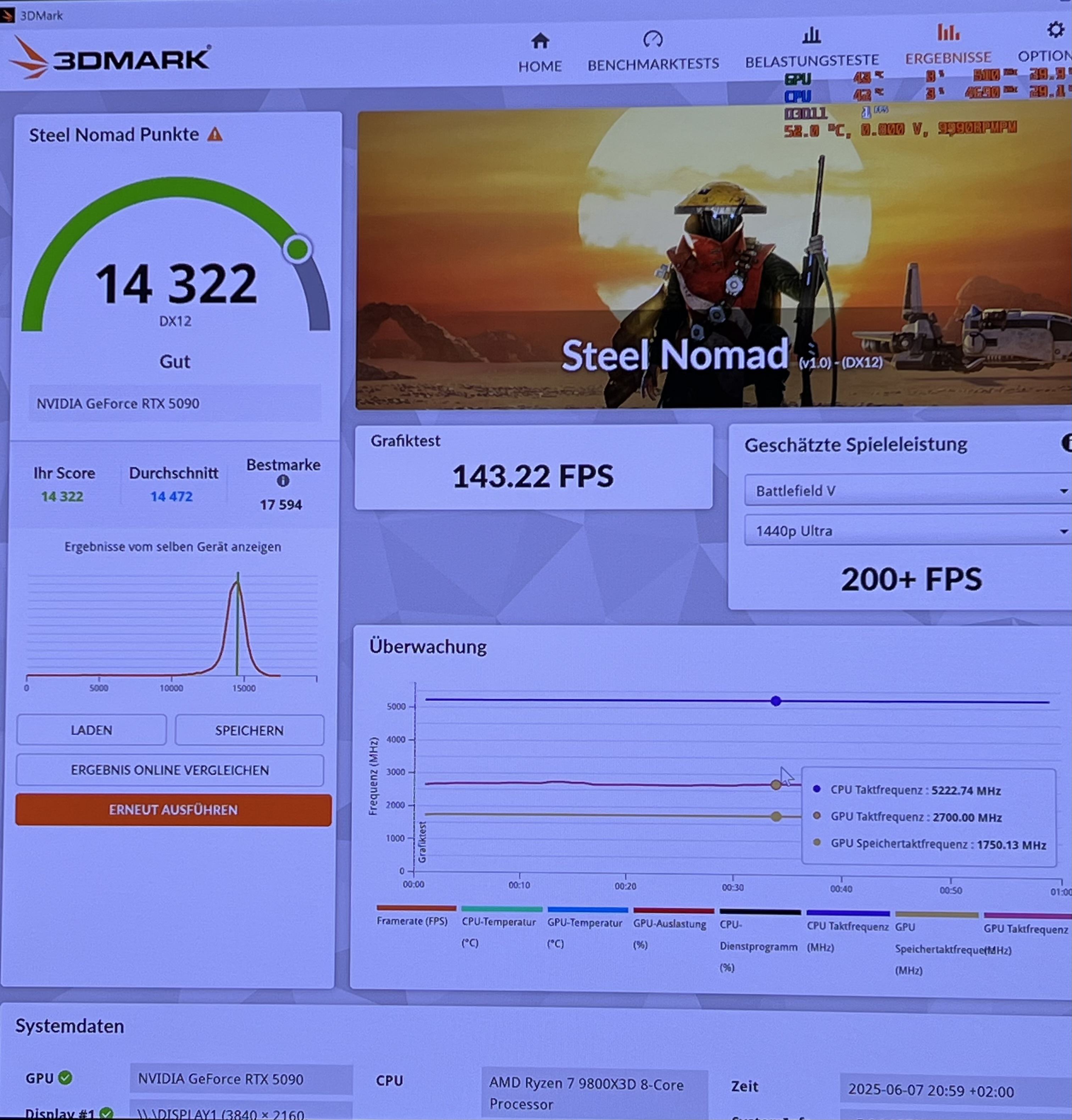Click LADEN button
The width and height of the screenshot is (1072, 1120).
tap(91, 730)
